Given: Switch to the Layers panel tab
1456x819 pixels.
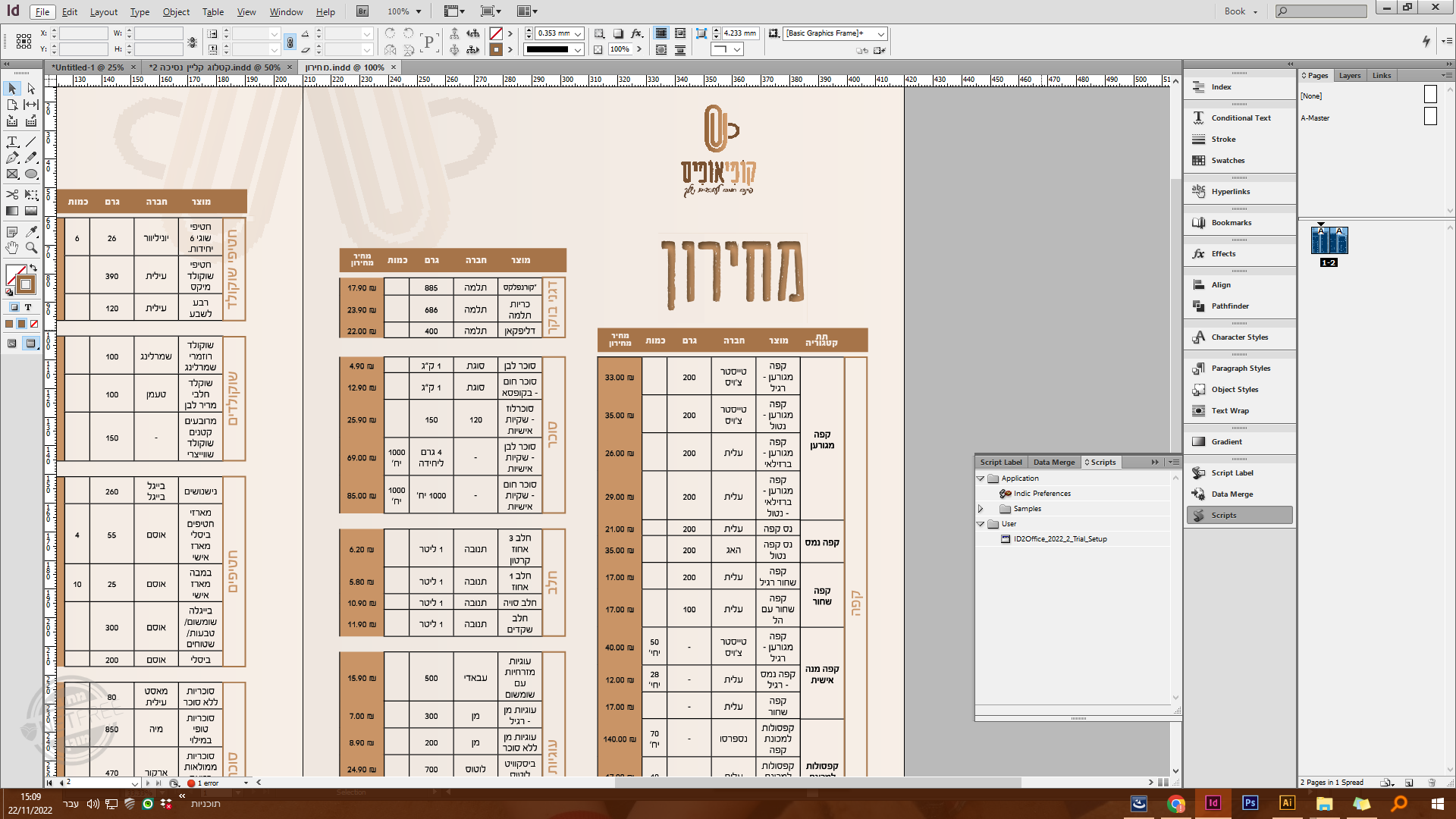Looking at the screenshot, I should tap(1349, 76).
